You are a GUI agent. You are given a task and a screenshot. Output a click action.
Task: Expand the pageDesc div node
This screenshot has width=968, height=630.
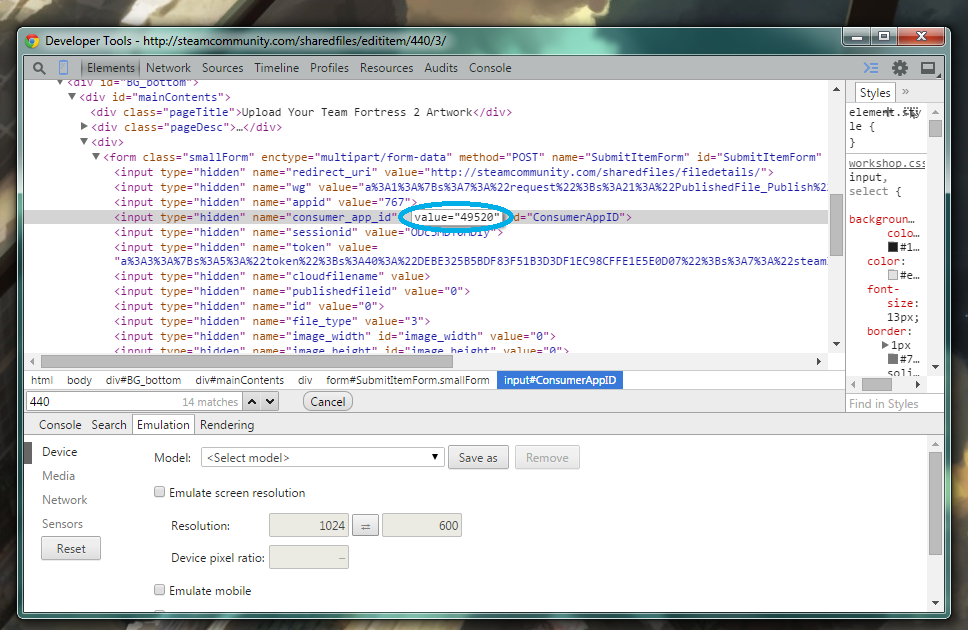[85, 127]
